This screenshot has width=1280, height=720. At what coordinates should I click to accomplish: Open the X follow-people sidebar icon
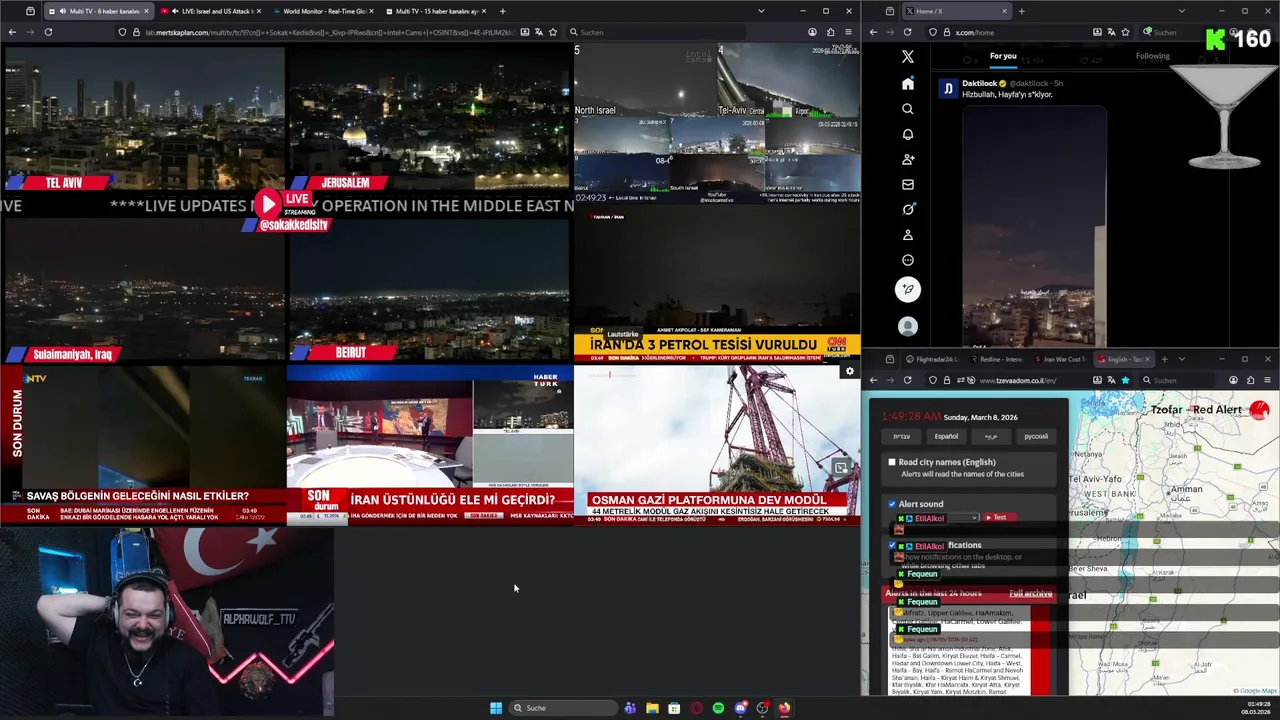point(908,159)
